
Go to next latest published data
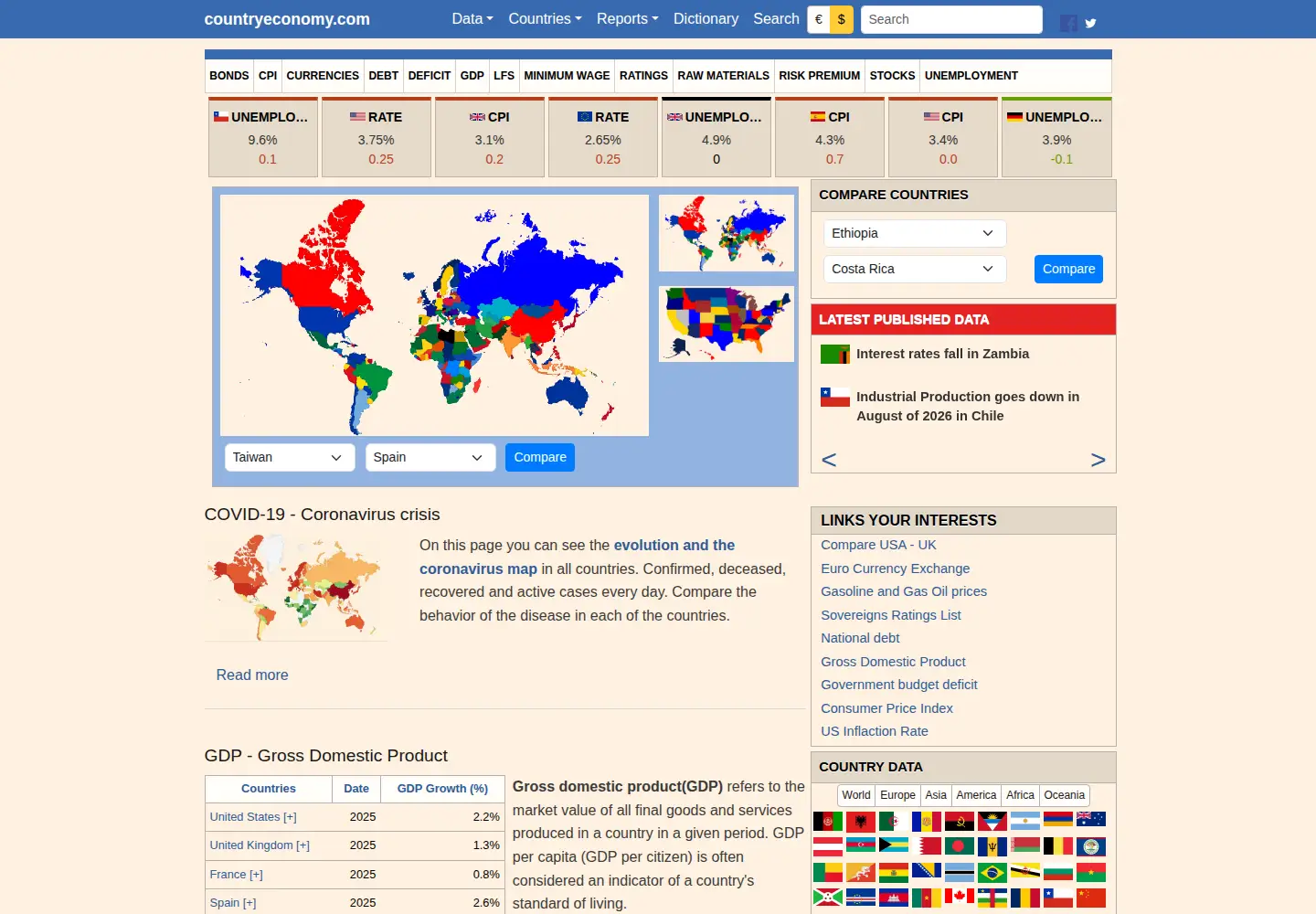click(x=1098, y=460)
